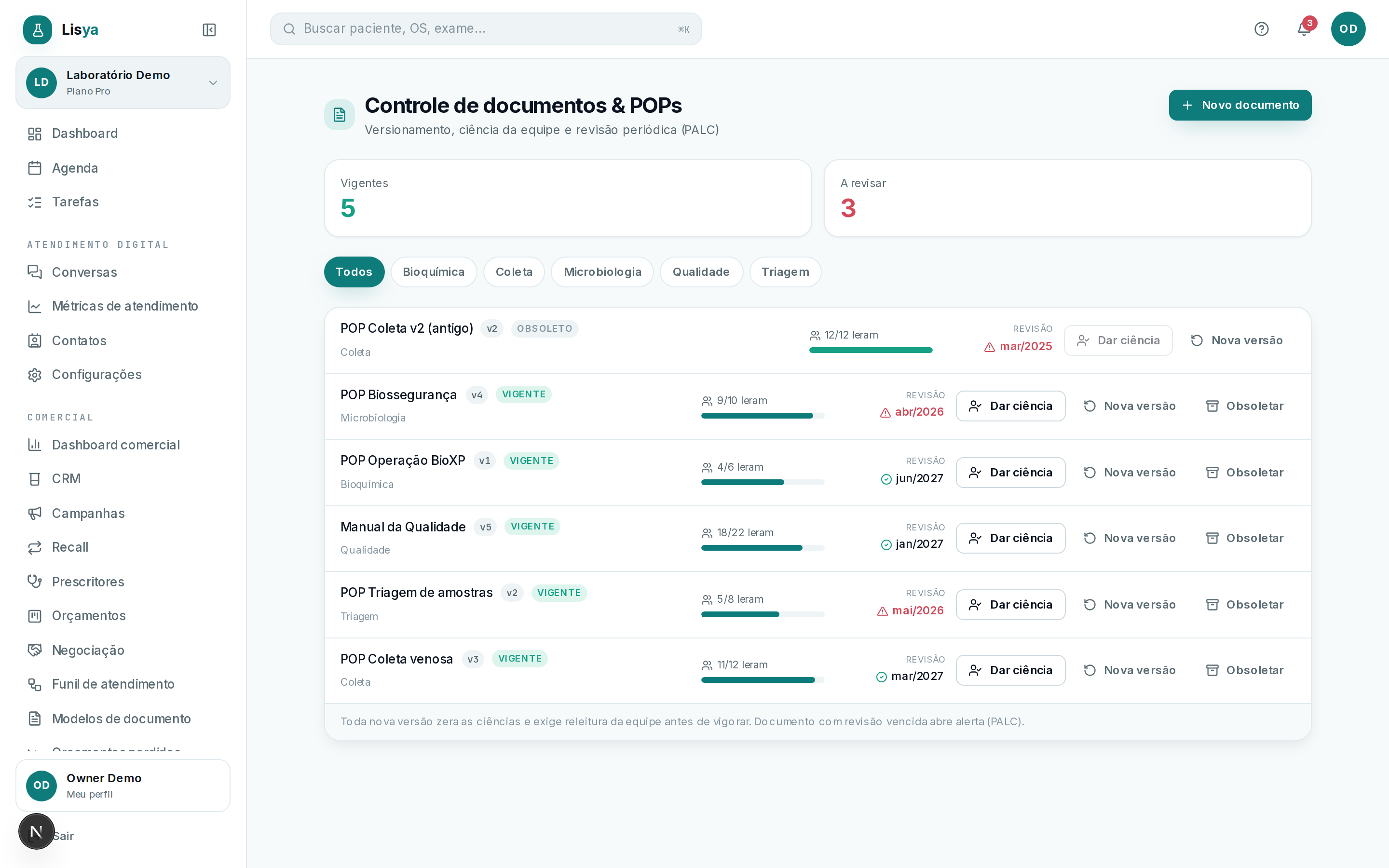
Task: Create Nova versão of POP Operação BioXP
Action: coord(1129,473)
